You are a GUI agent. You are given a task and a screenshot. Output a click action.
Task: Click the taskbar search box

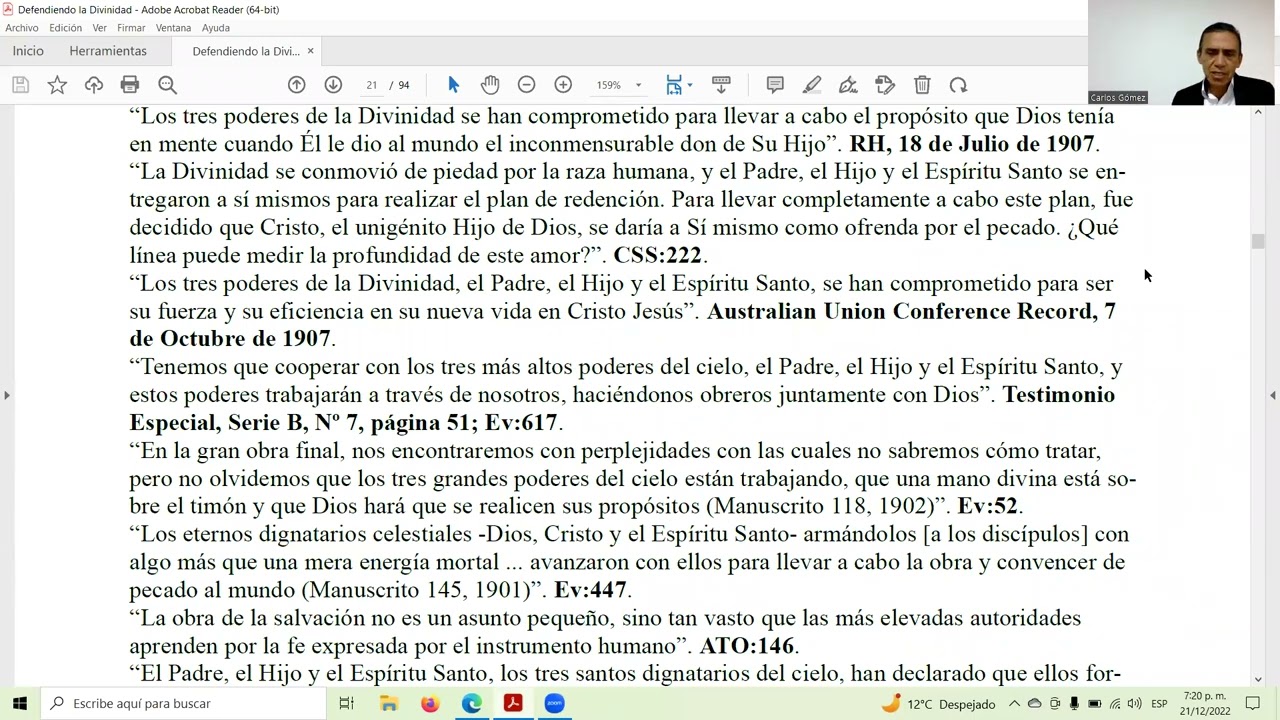point(184,704)
